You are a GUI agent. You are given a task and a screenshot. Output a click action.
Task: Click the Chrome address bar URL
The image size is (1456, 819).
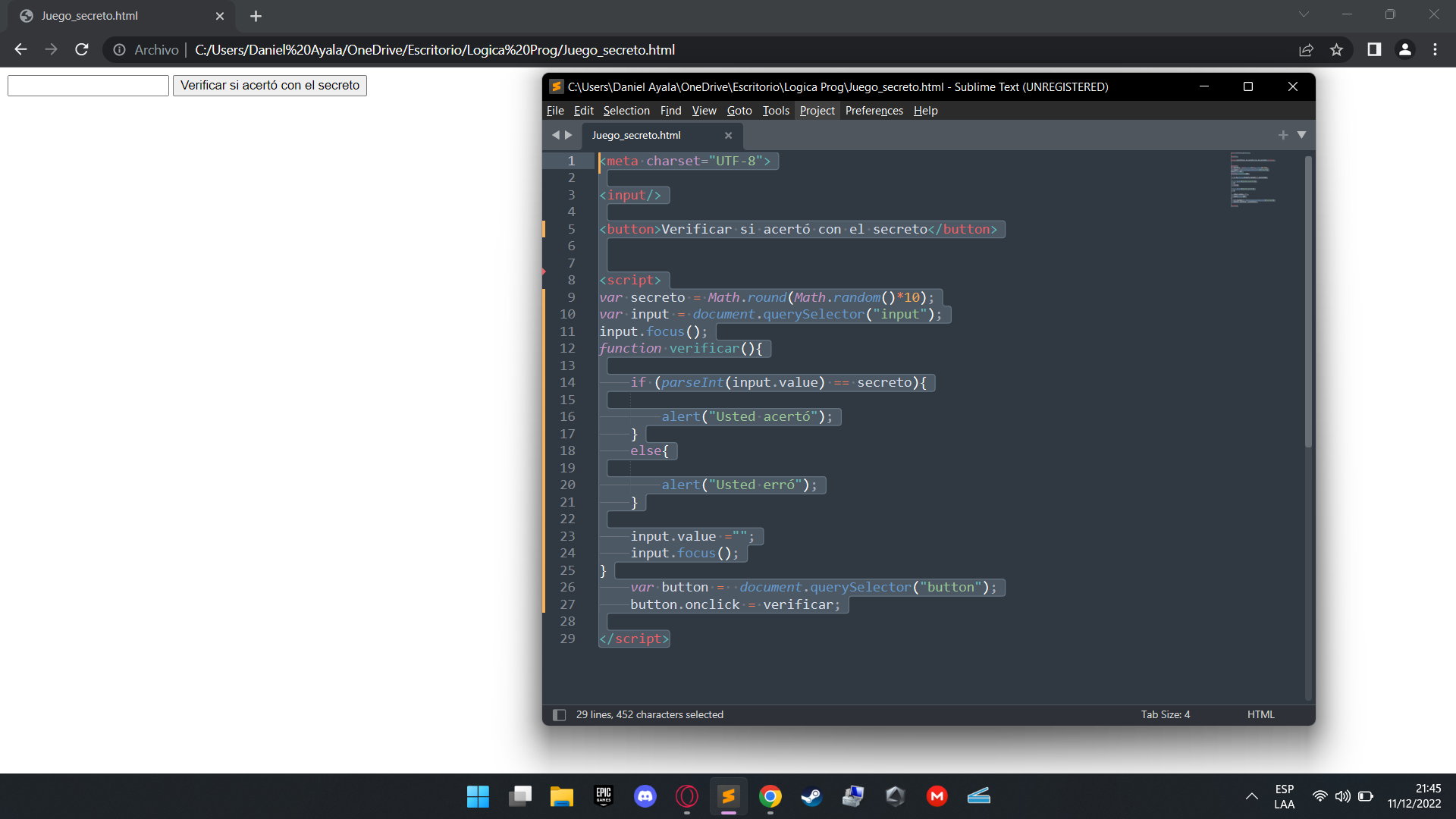(x=435, y=50)
